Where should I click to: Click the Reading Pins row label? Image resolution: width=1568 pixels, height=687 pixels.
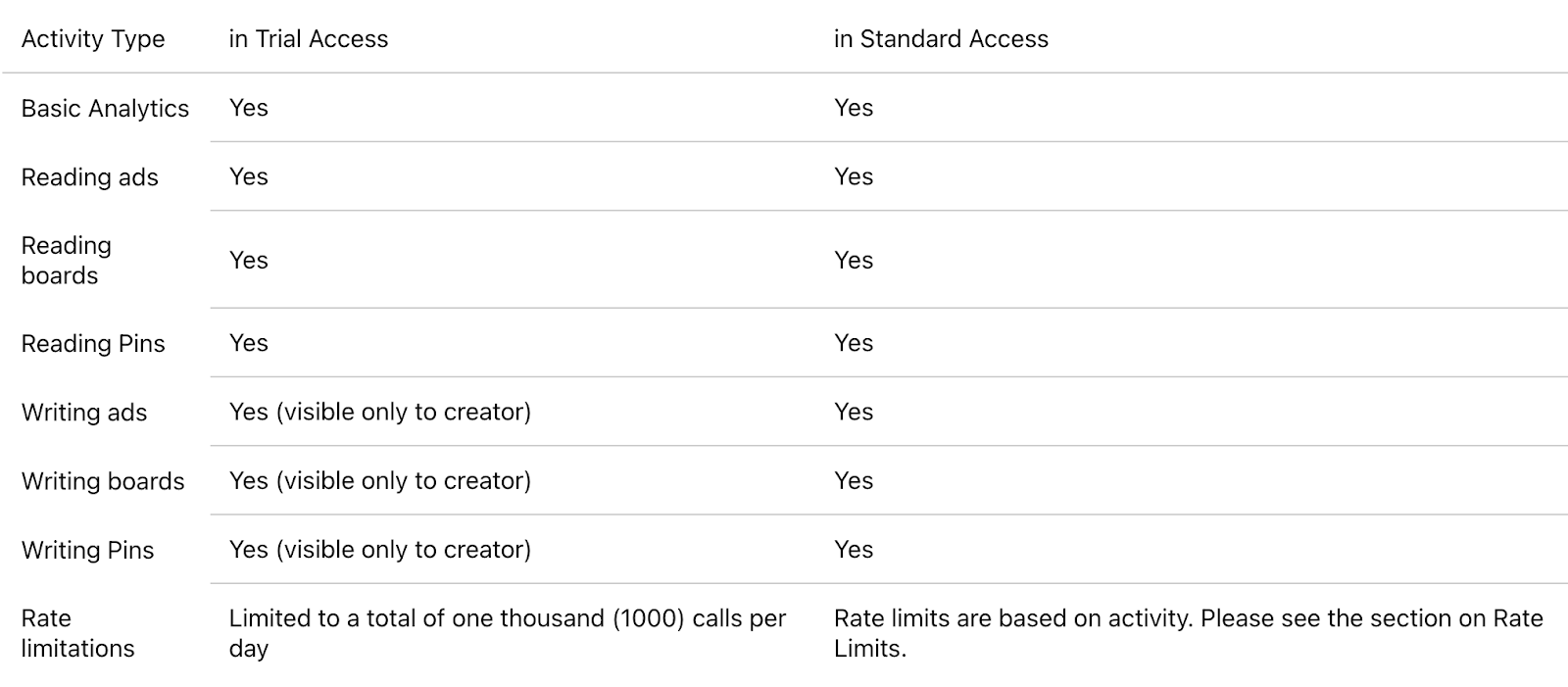pyautogui.click(x=93, y=344)
